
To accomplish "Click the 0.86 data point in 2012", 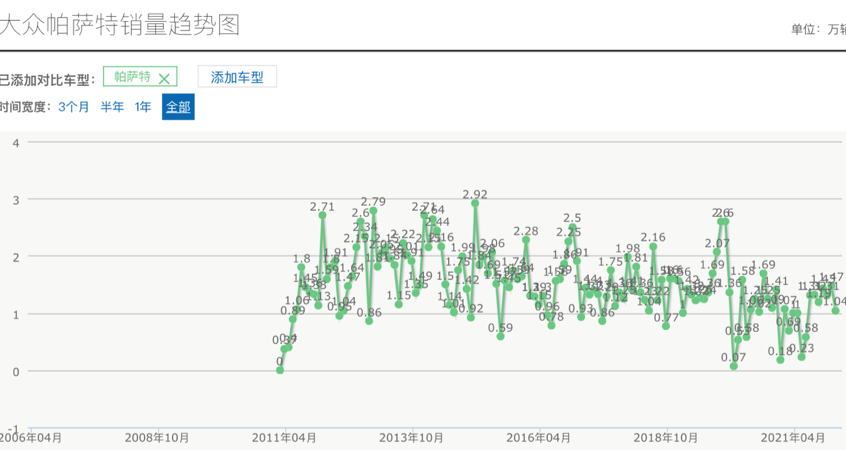I will [369, 321].
